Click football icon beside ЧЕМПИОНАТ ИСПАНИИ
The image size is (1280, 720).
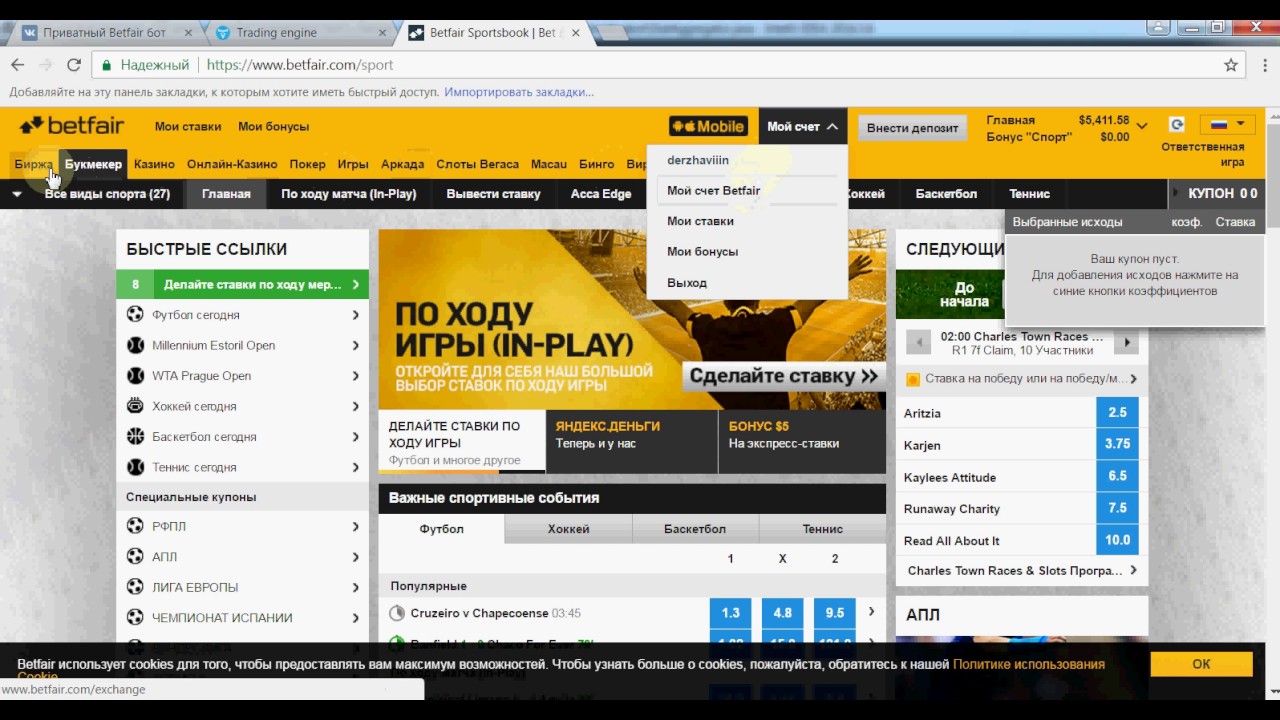click(135, 618)
